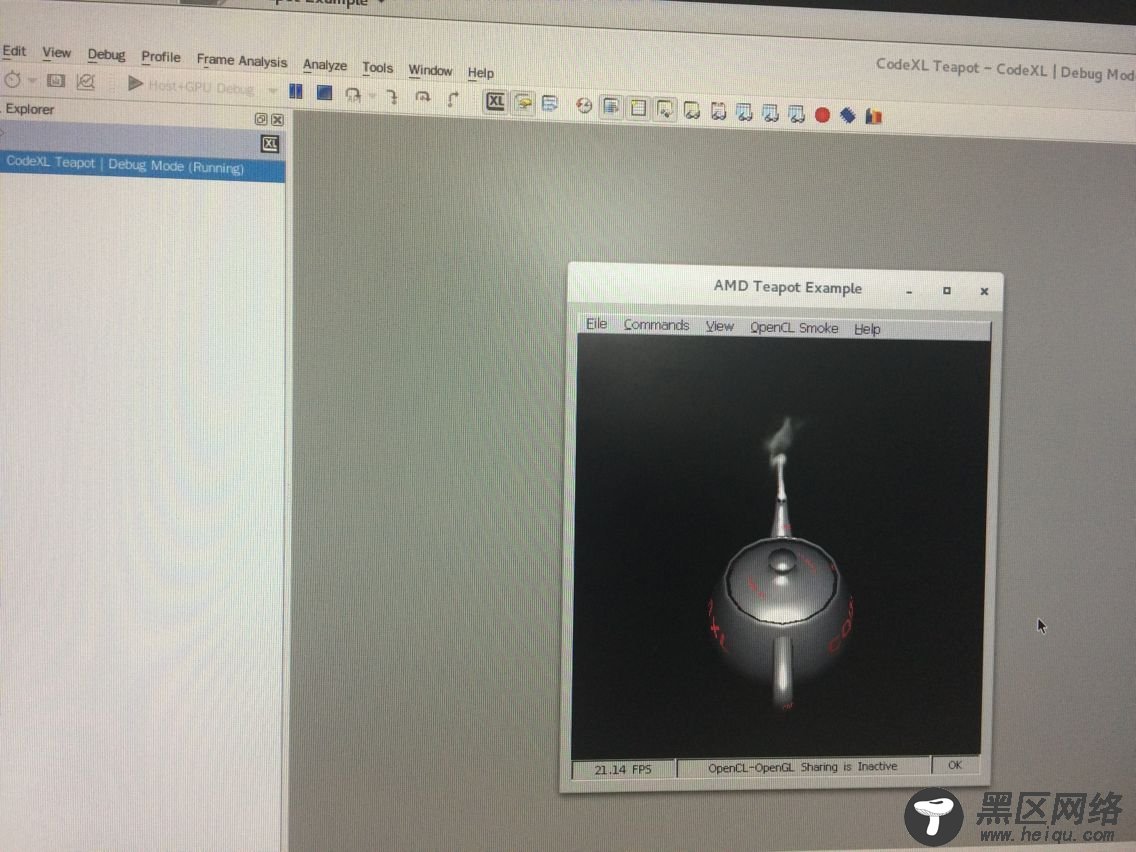The image size is (1136, 852).
Task: Click the OK status cell in Teapot window
Action: [x=955, y=764]
